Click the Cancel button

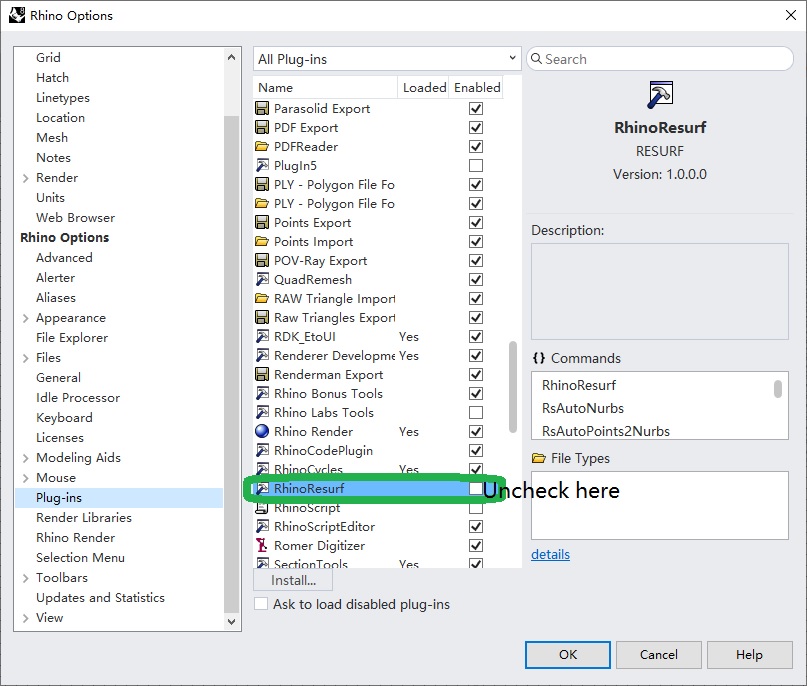tap(658, 655)
